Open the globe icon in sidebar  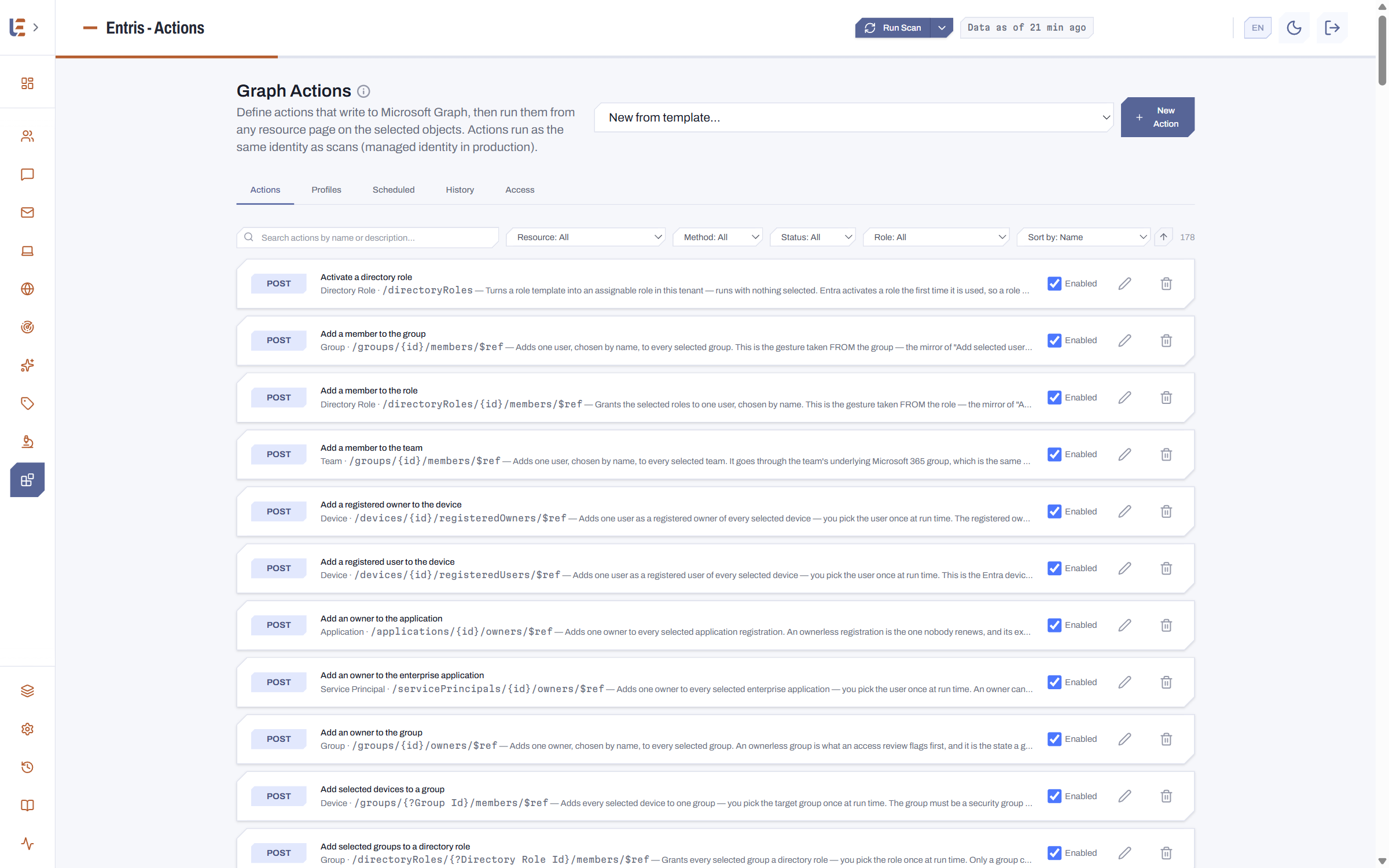[27, 289]
